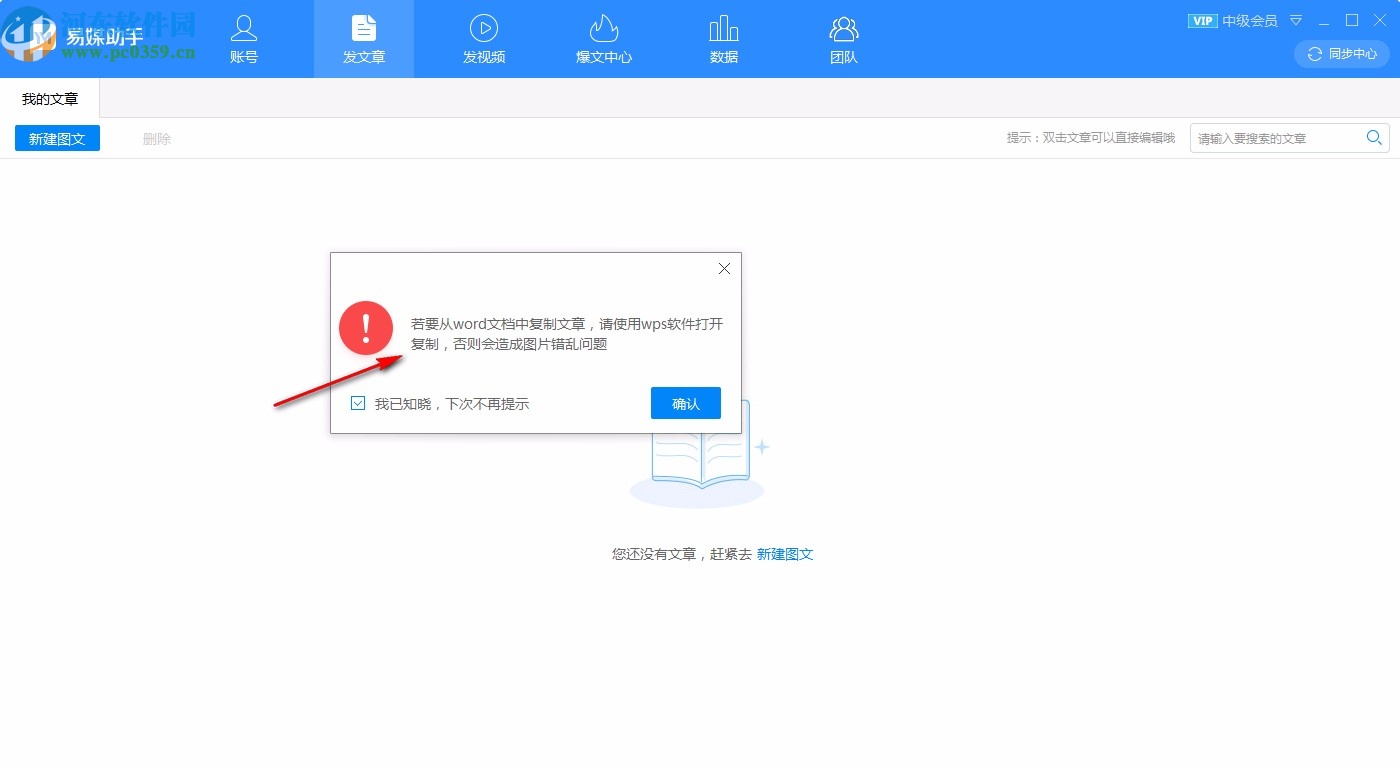Open the membership level dropdown arrow
1400x768 pixels.
[1295, 20]
